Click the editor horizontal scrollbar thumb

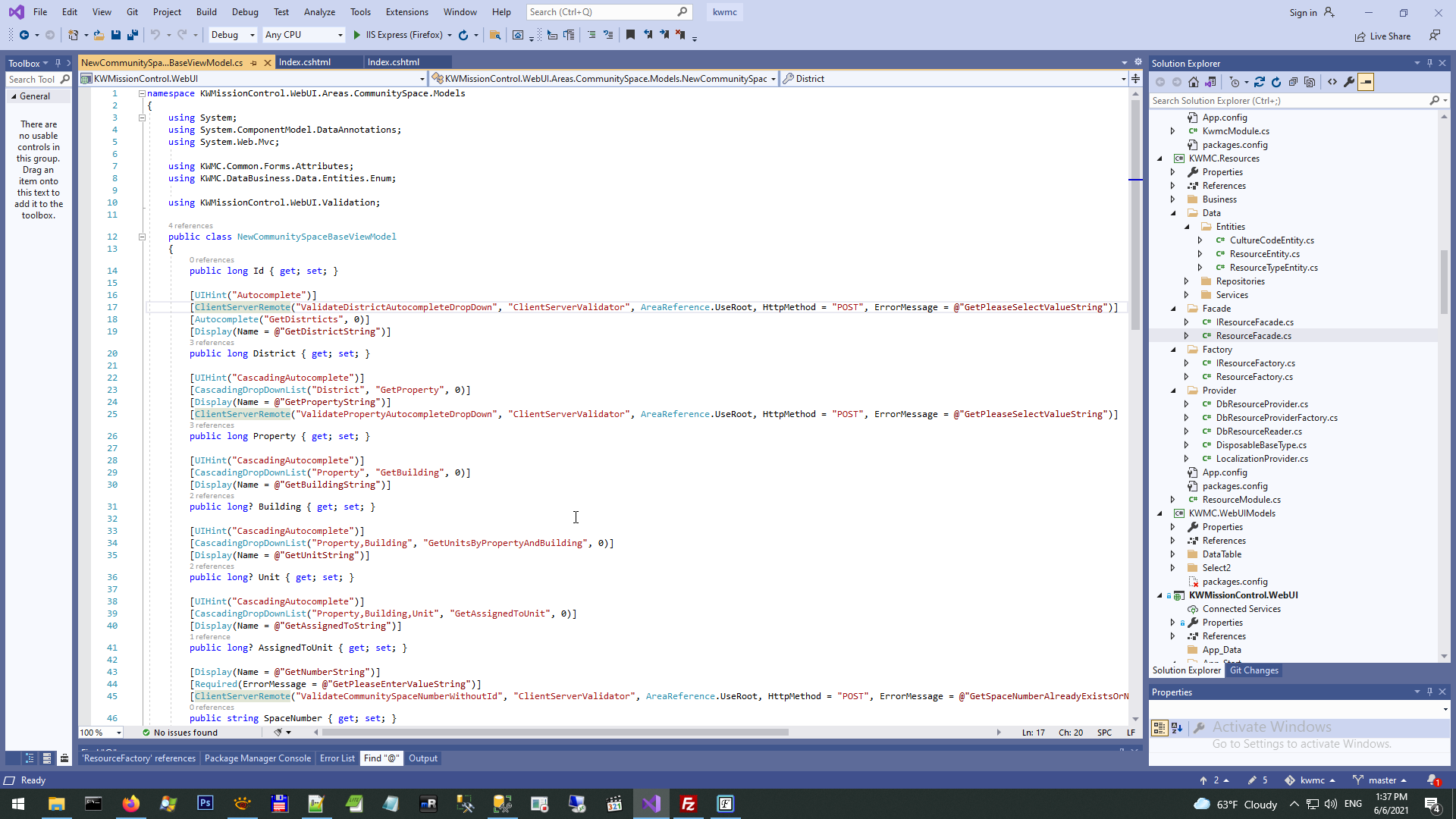pyautogui.click(x=554, y=733)
